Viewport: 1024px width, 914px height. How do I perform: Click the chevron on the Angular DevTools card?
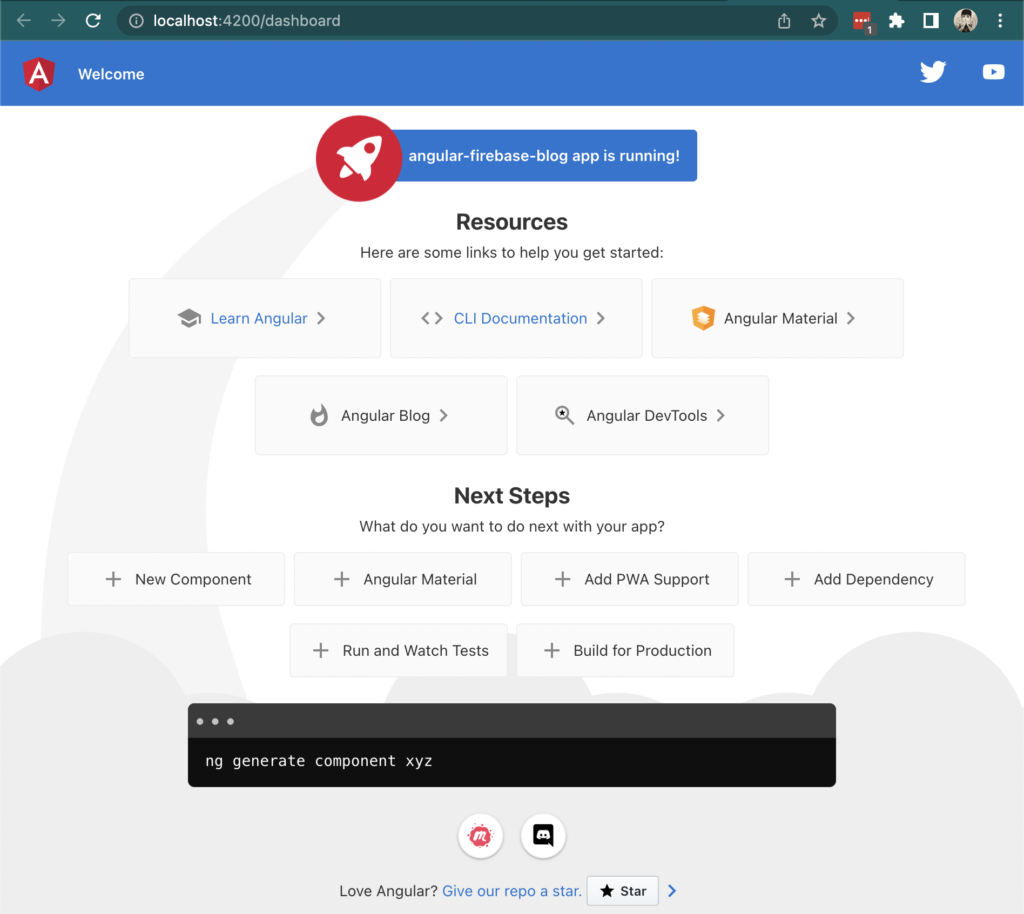click(x=721, y=414)
